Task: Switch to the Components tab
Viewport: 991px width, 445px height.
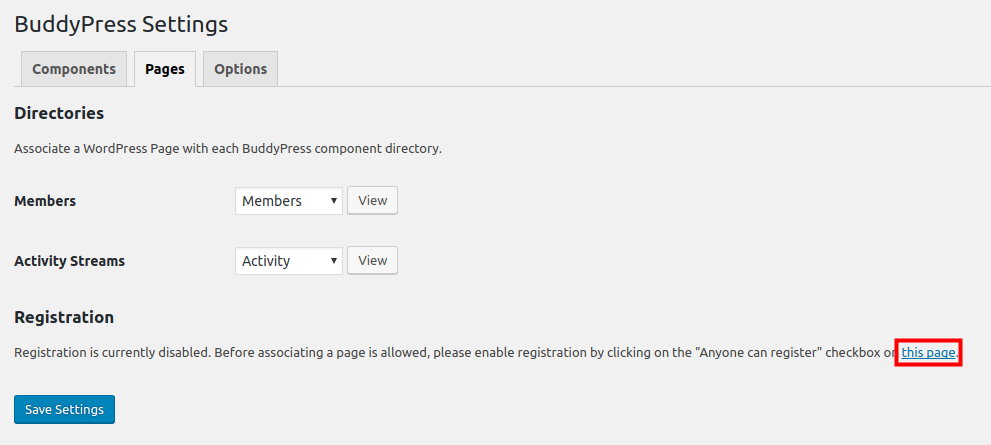Action: coord(74,69)
